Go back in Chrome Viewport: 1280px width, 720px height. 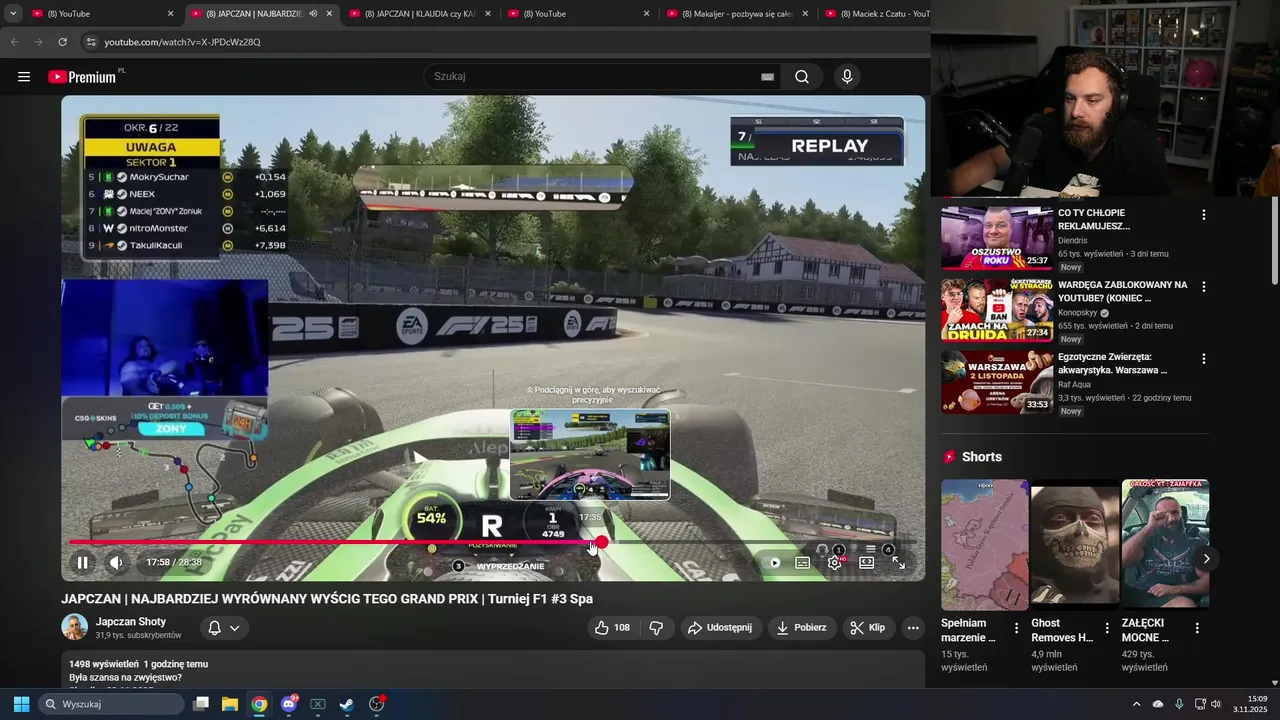pos(14,42)
